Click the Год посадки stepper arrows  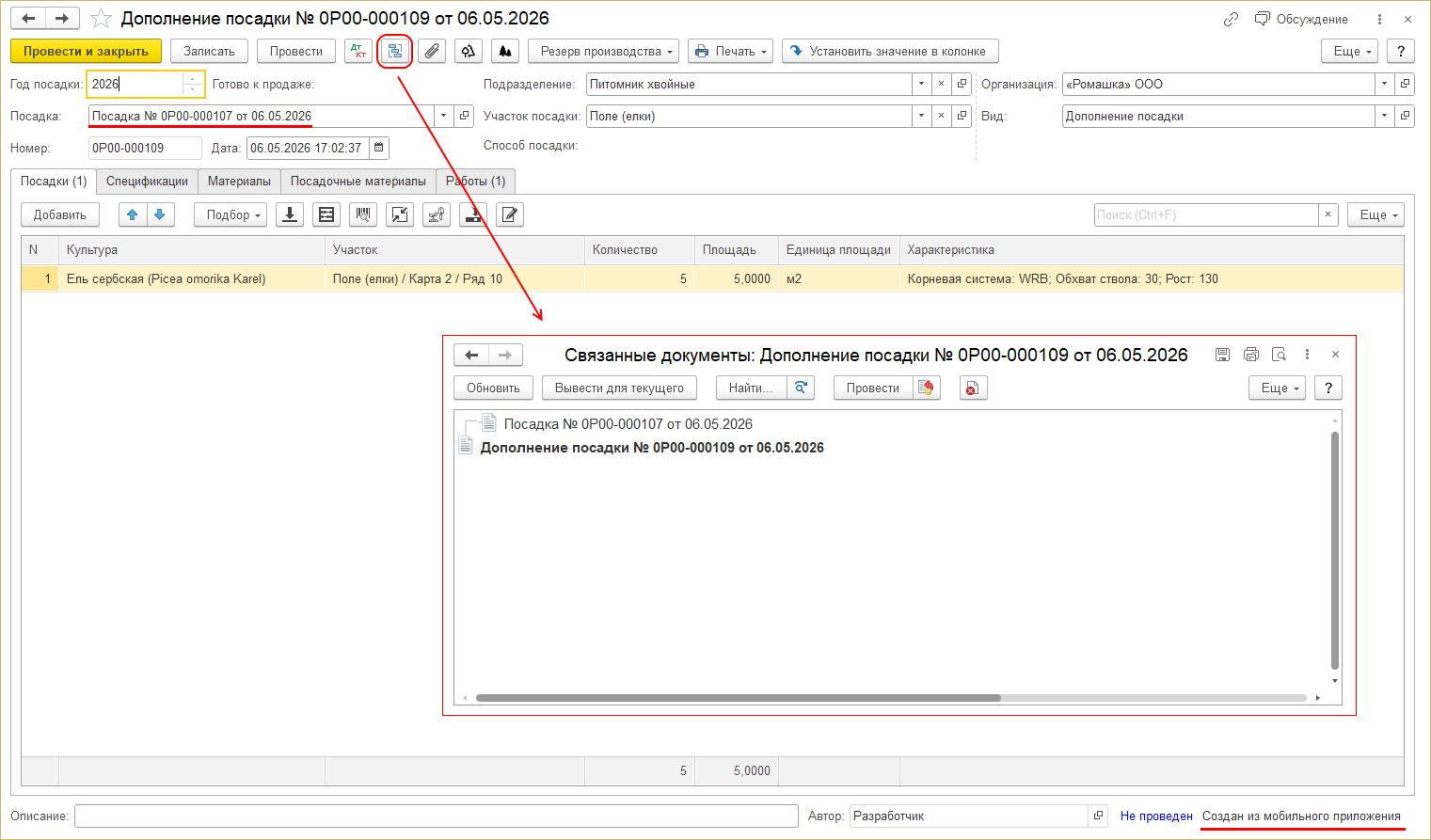(x=193, y=84)
